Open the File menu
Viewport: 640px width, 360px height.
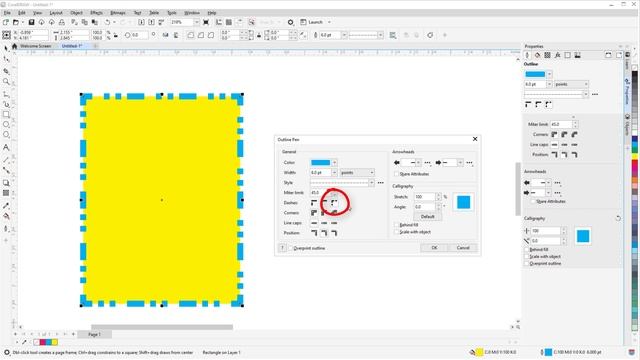coord(7,13)
